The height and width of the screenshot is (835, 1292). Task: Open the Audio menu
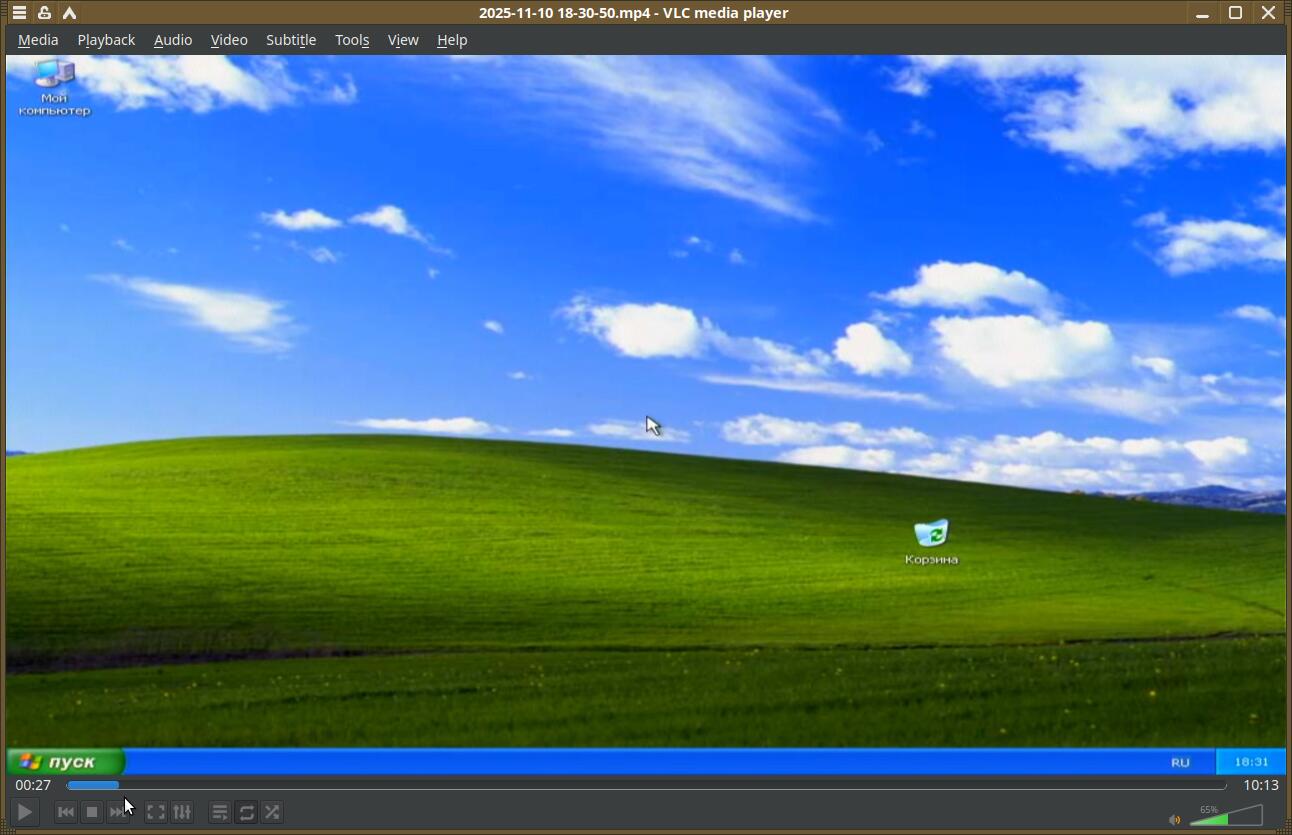coord(173,40)
